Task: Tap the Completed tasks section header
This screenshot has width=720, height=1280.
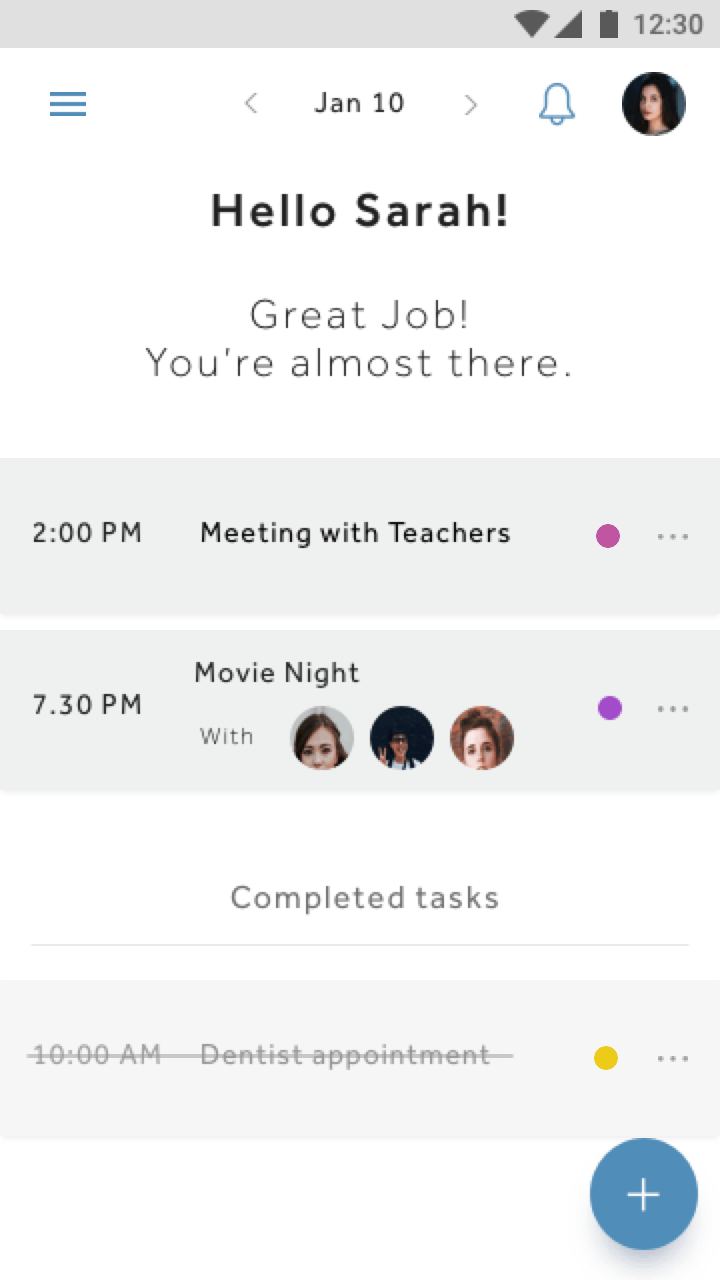Action: [x=365, y=897]
